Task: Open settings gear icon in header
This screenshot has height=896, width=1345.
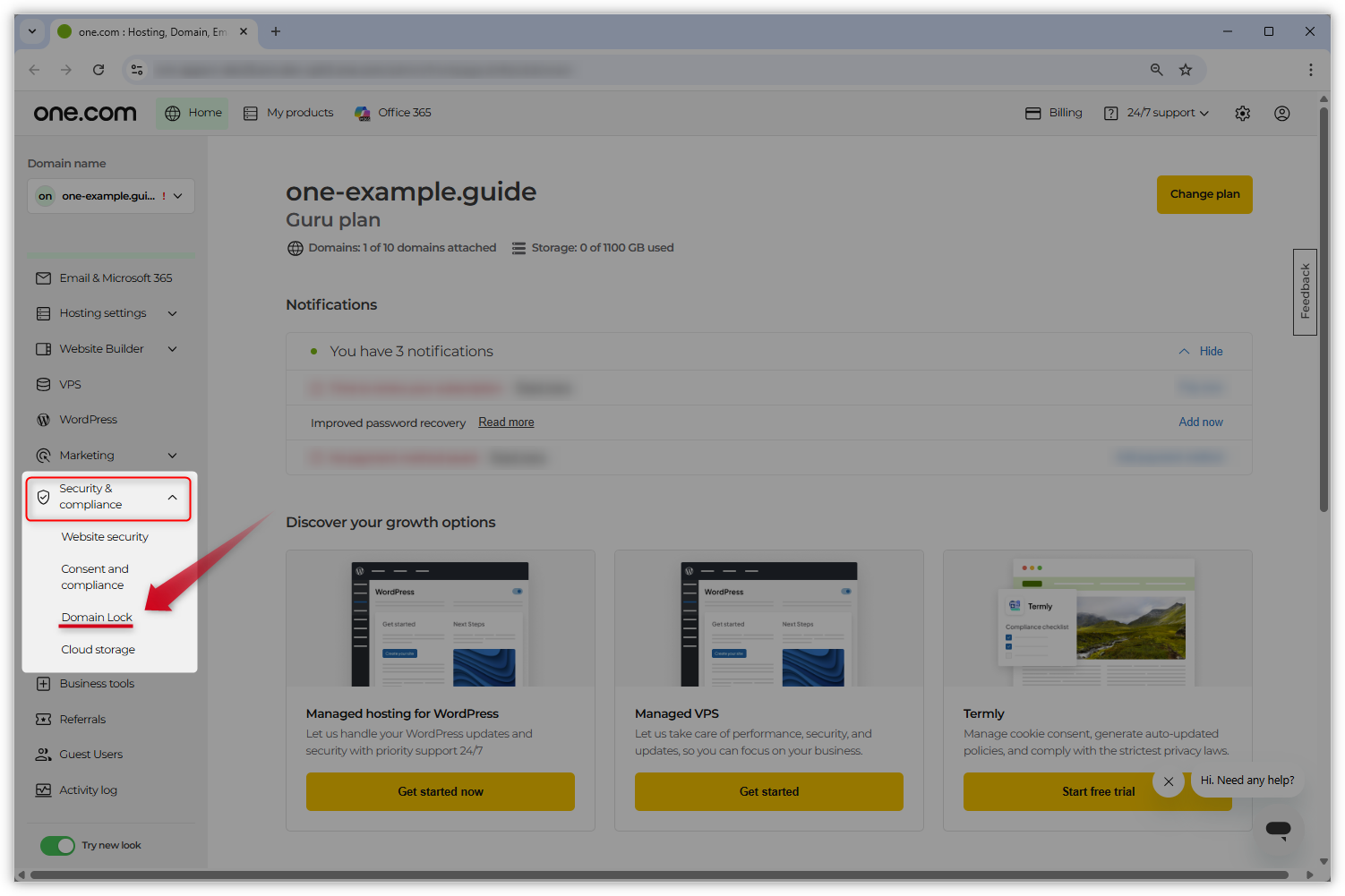Action: click(1242, 114)
